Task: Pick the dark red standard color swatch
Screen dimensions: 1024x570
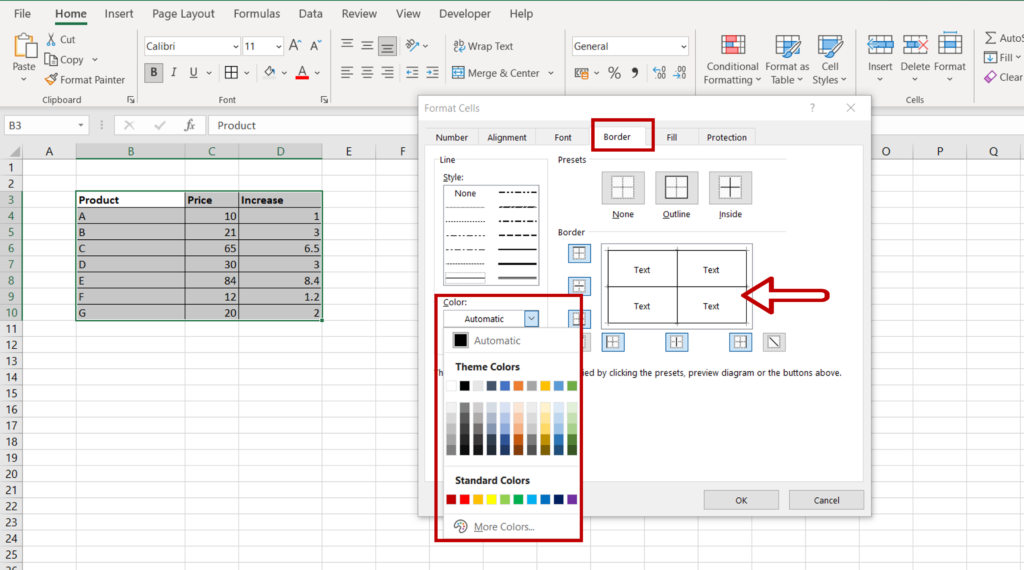Action: click(451, 499)
